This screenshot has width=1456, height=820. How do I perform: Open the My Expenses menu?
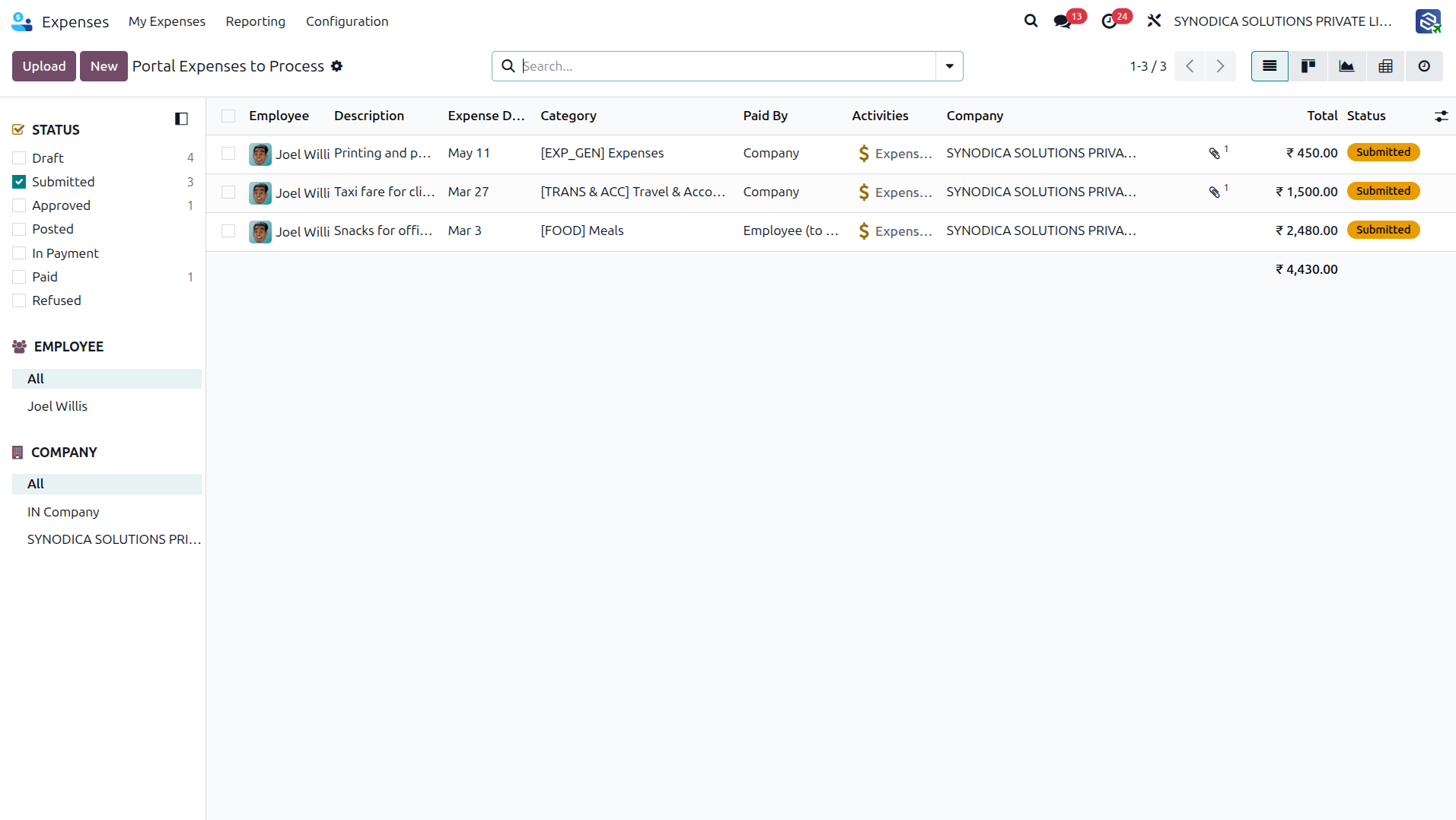click(x=167, y=21)
